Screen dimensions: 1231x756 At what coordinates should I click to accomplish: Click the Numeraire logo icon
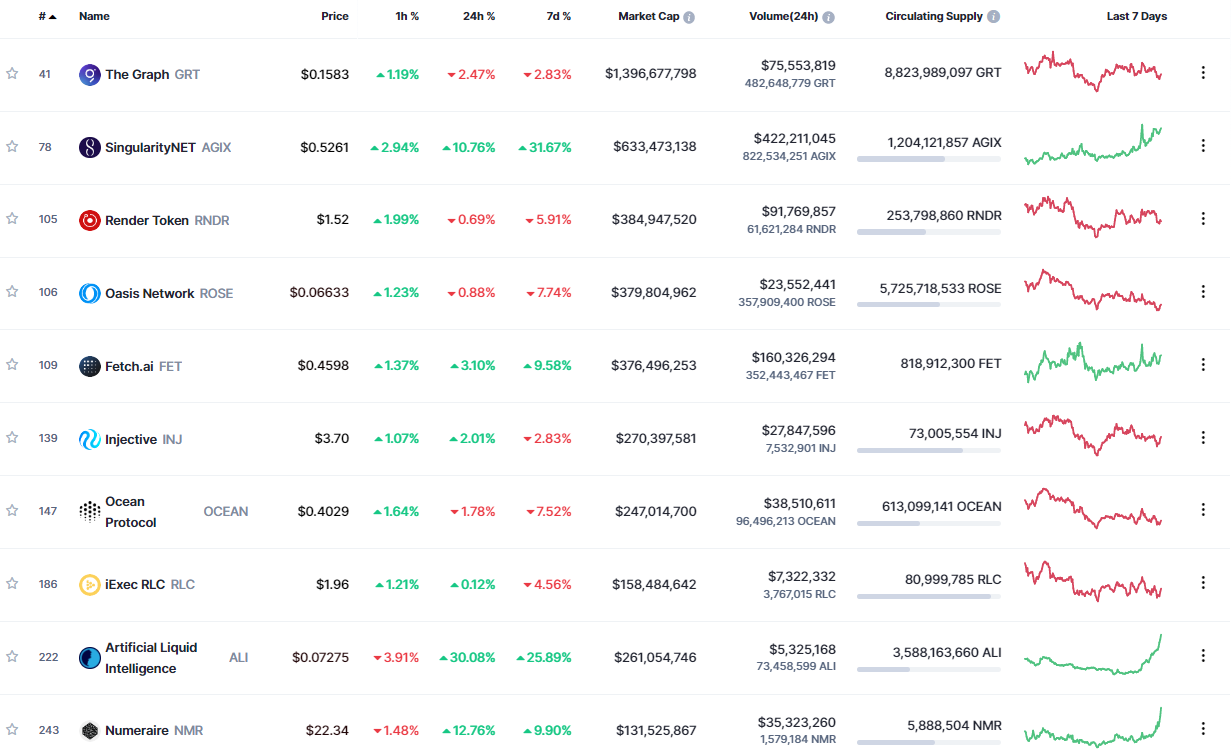coord(89,731)
